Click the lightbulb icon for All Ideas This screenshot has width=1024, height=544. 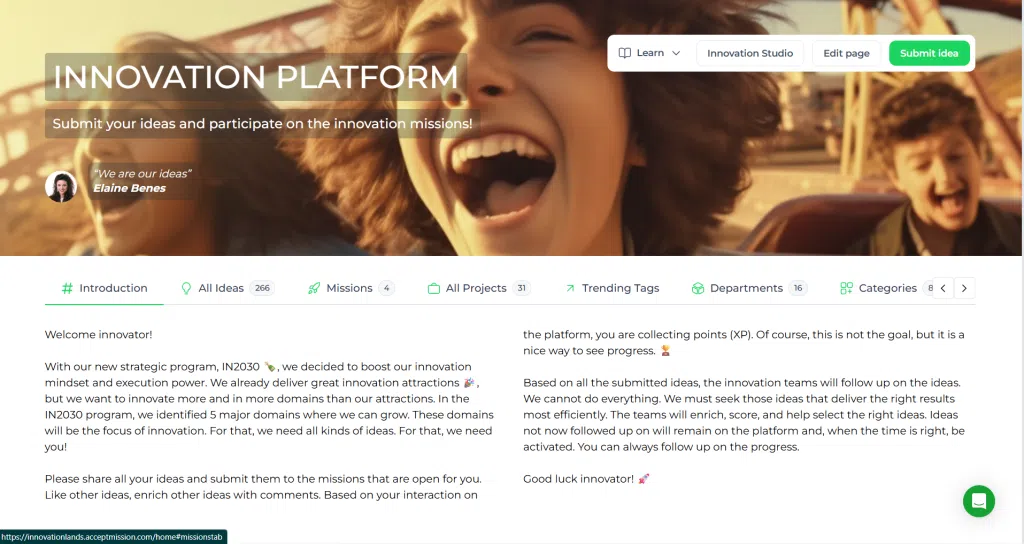186,288
